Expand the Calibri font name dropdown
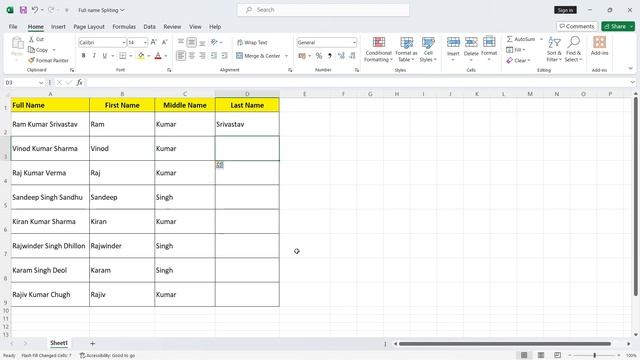 pyautogui.click(x=123, y=42)
